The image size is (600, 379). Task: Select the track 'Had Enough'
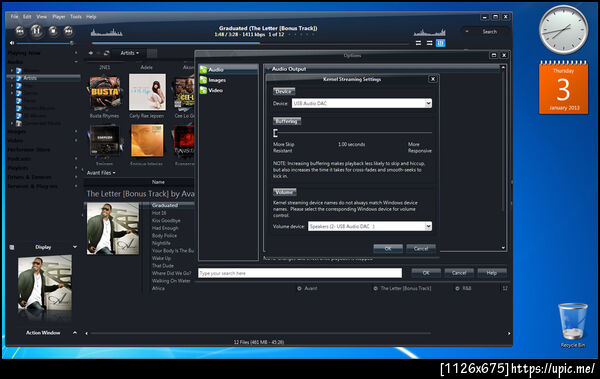point(165,228)
